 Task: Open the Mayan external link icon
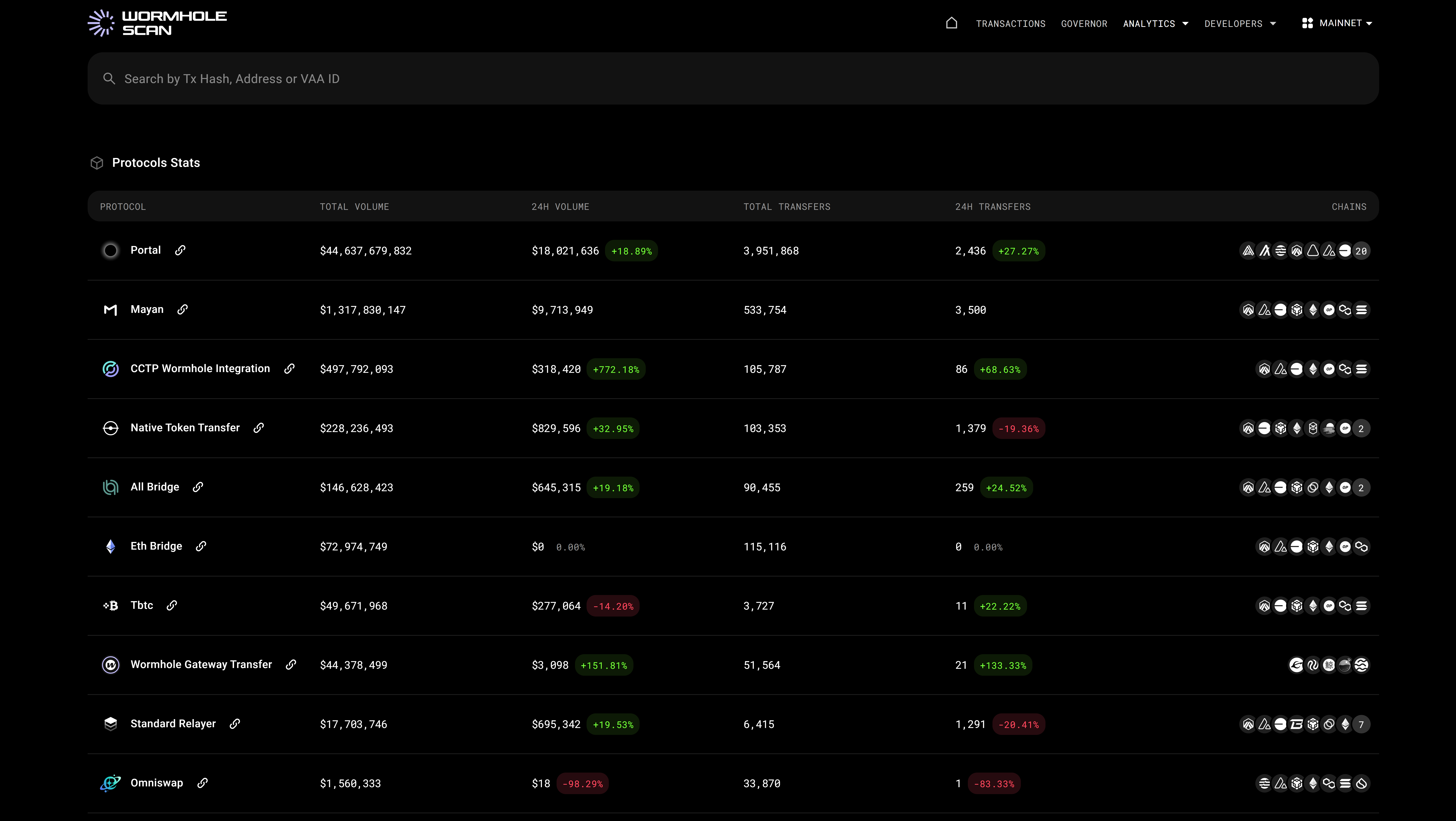pos(183,310)
